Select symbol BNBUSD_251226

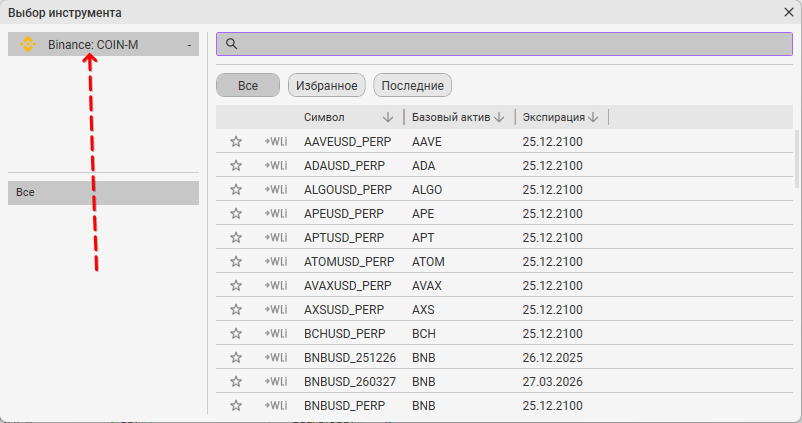350,358
